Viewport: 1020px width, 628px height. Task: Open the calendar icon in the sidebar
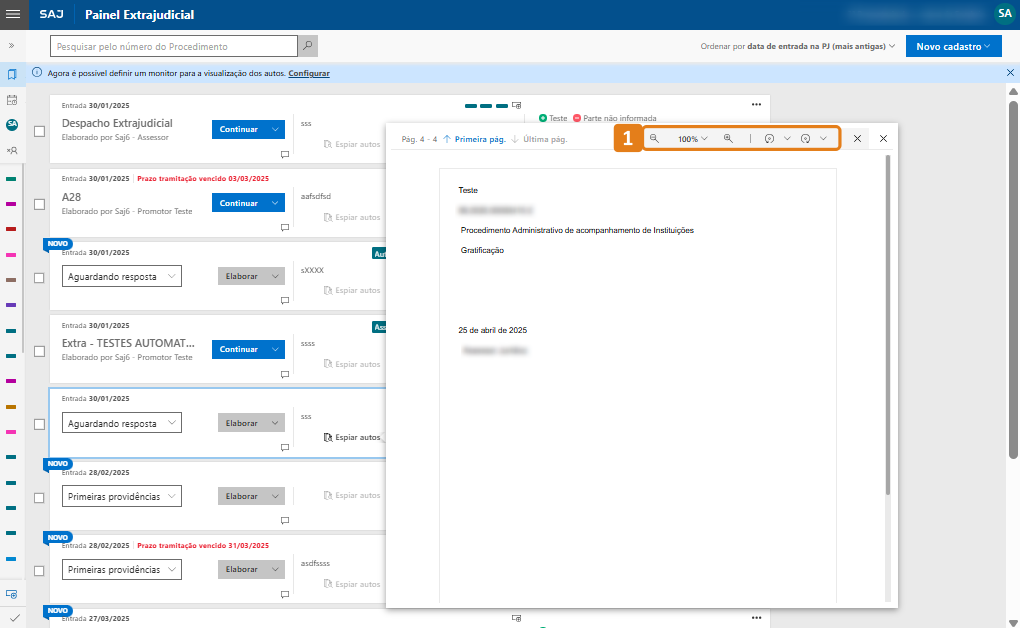pyautogui.click(x=12, y=100)
